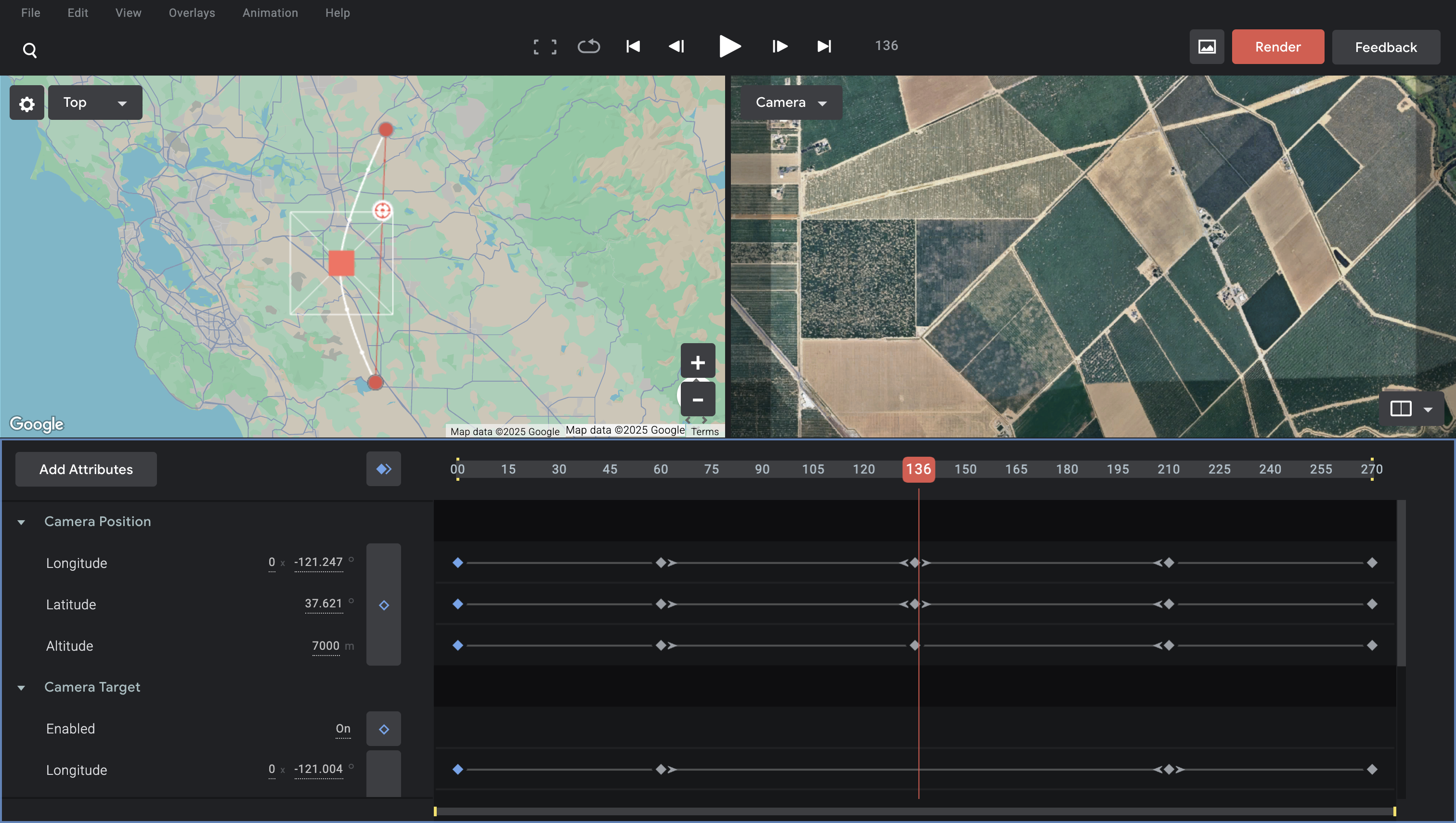The height and width of the screenshot is (823, 1456).
Task: Open the Top view dropdown
Action: pyautogui.click(x=95, y=103)
